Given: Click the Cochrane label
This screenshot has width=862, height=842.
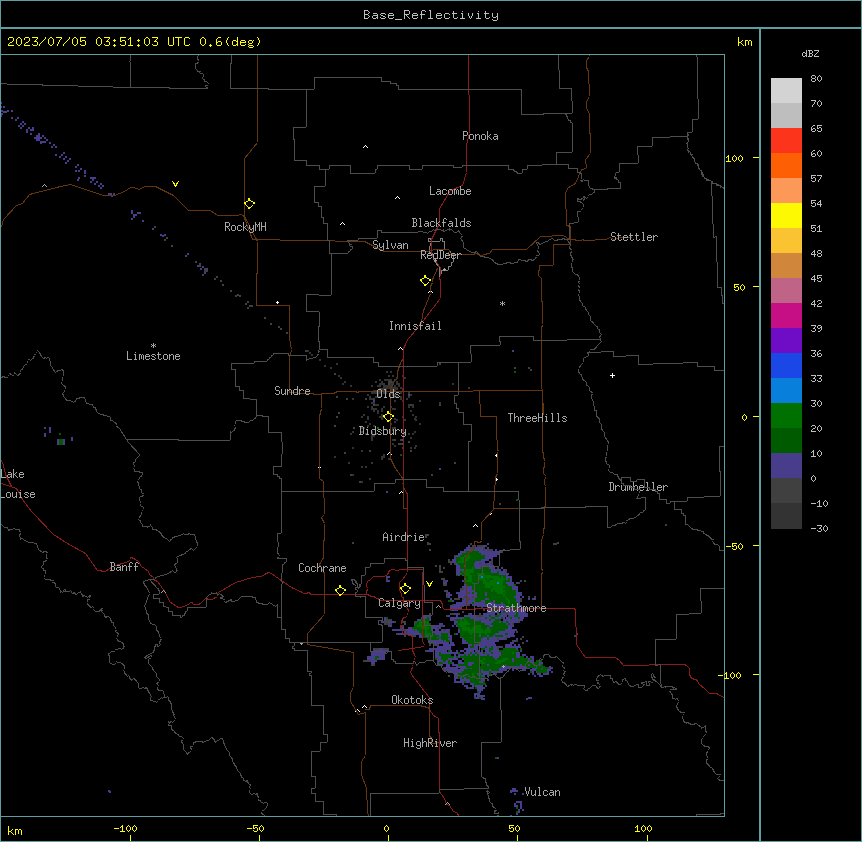Looking at the screenshot, I should click(x=322, y=568).
